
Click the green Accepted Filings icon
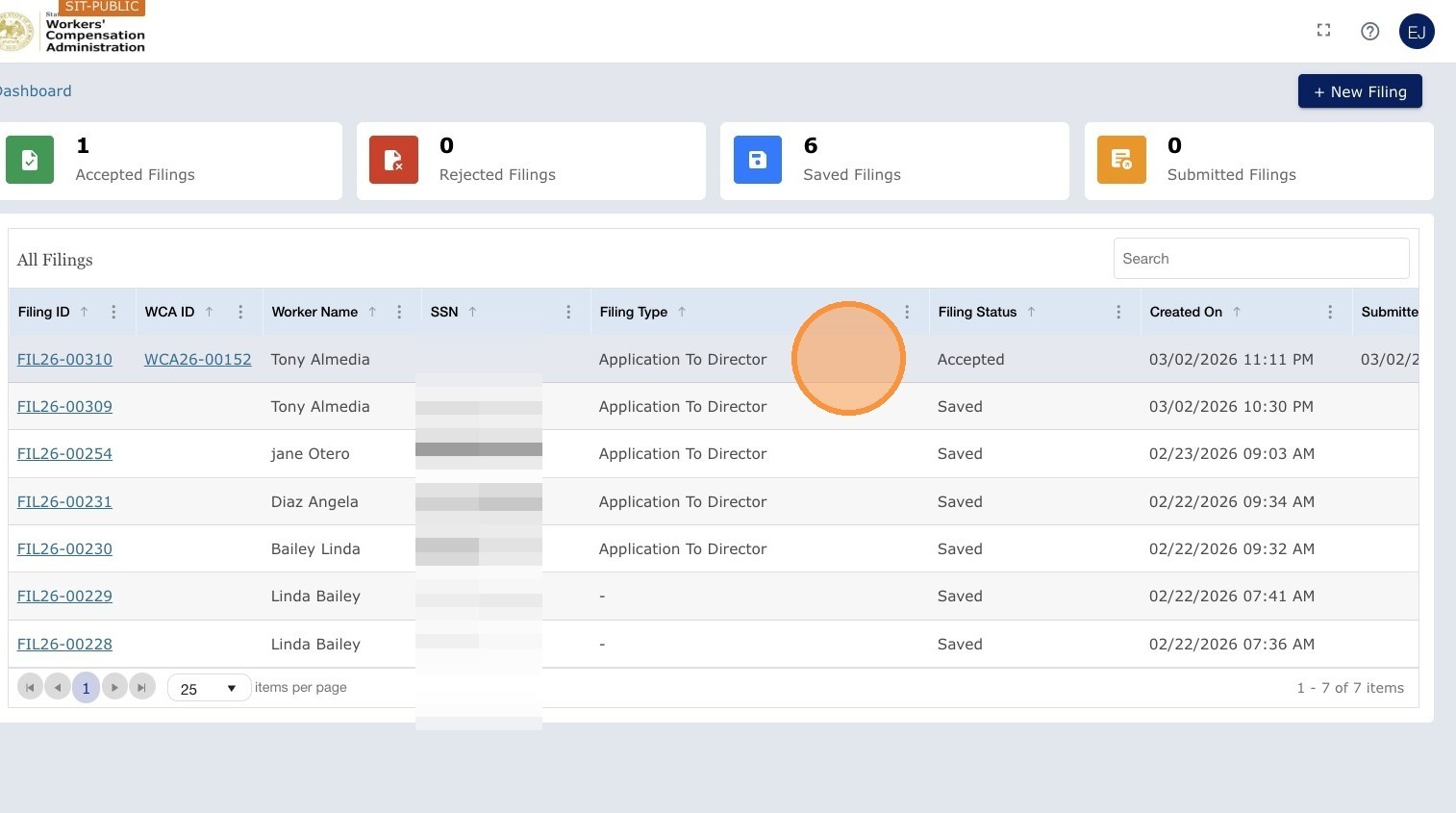pyautogui.click(x=30, y=160)
